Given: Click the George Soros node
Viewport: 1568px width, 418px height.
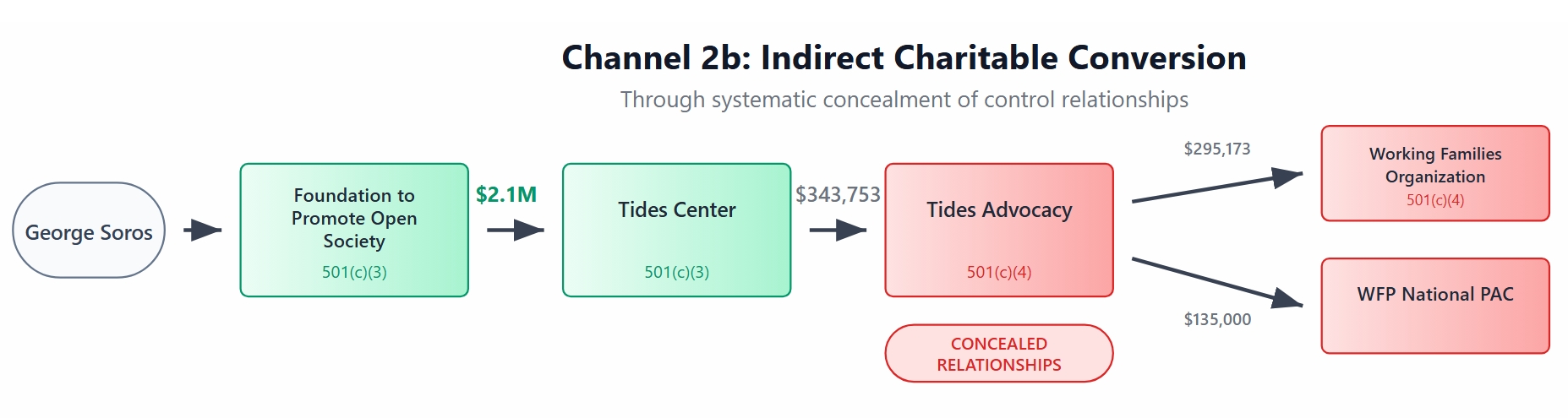Looking at the screenshot, I should pos(89,230).
